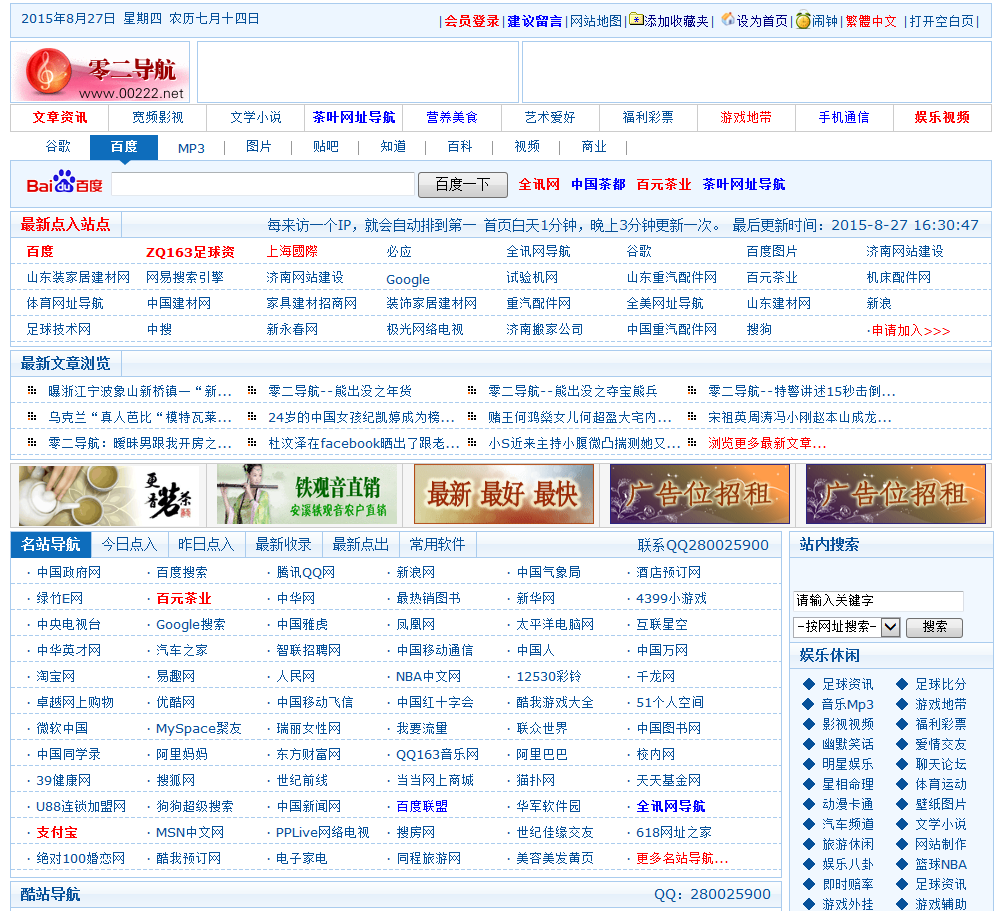Image resolution: width=1002 pixels, height=911 pixels.
Task: Open the 铁观音直销 banner ad
Action: pyautogui.click(x=306, y=494)
